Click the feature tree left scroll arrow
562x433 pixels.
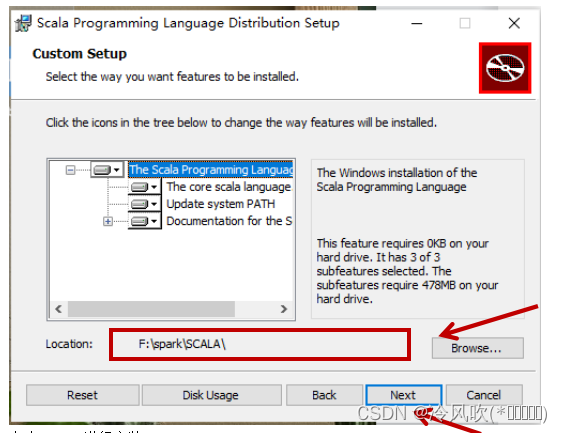pos(59,309)
